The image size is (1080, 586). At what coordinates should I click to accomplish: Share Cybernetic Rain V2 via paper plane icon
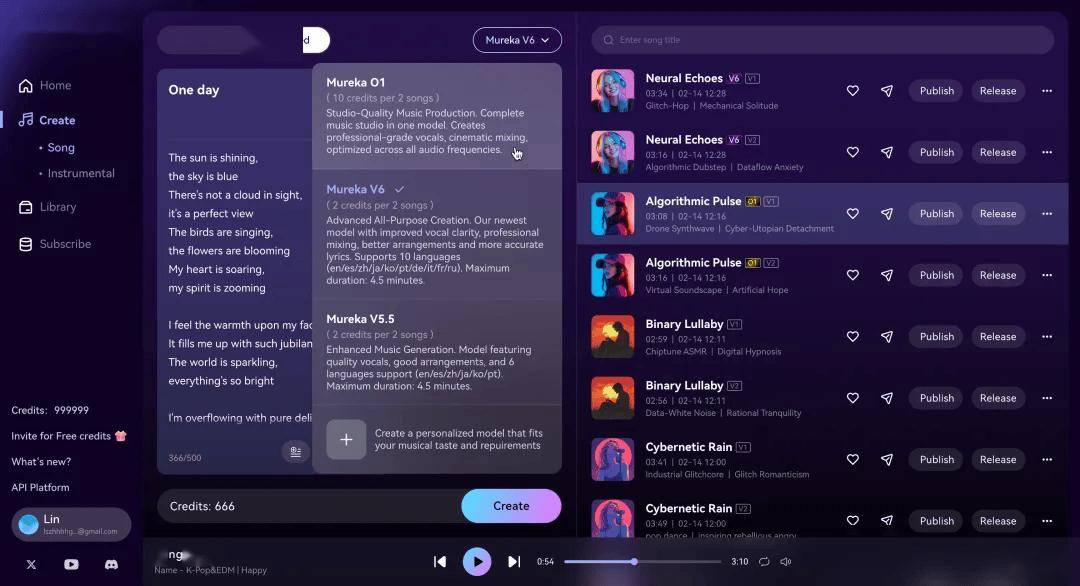887,521
